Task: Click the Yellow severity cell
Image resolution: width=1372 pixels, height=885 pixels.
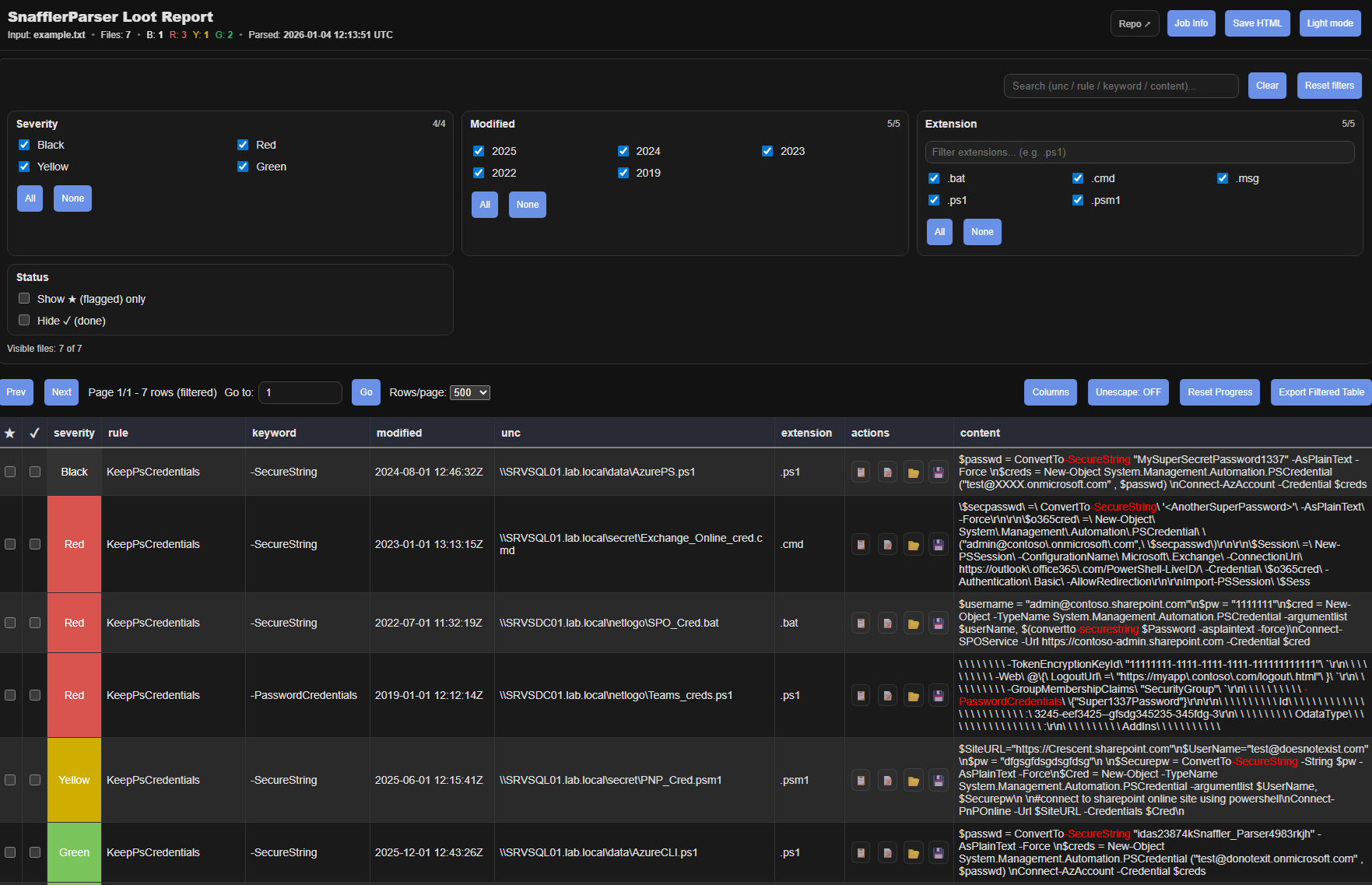Action: coord(74,780)
